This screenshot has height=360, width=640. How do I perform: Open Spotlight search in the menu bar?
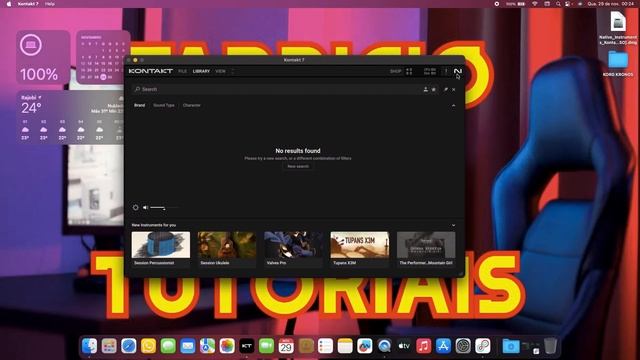pos(558,4)
